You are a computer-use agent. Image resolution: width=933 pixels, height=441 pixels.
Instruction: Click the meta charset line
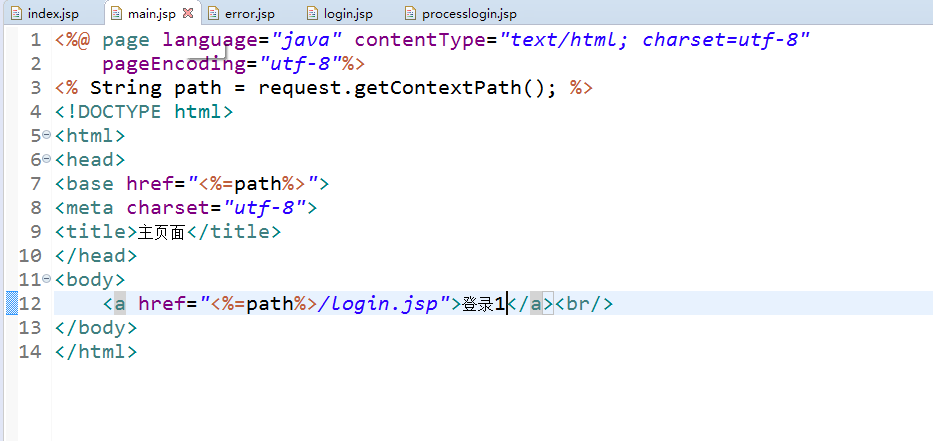tap(186, 208)
